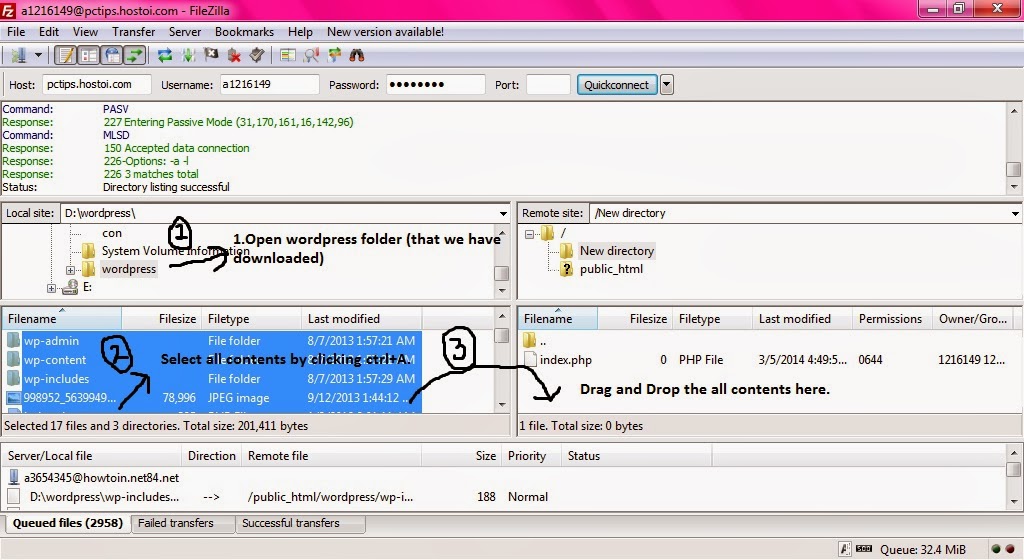This screenshot has height=560, width=1024.
Task: Open the Bookmarks menu
Action: click(244, 31)
